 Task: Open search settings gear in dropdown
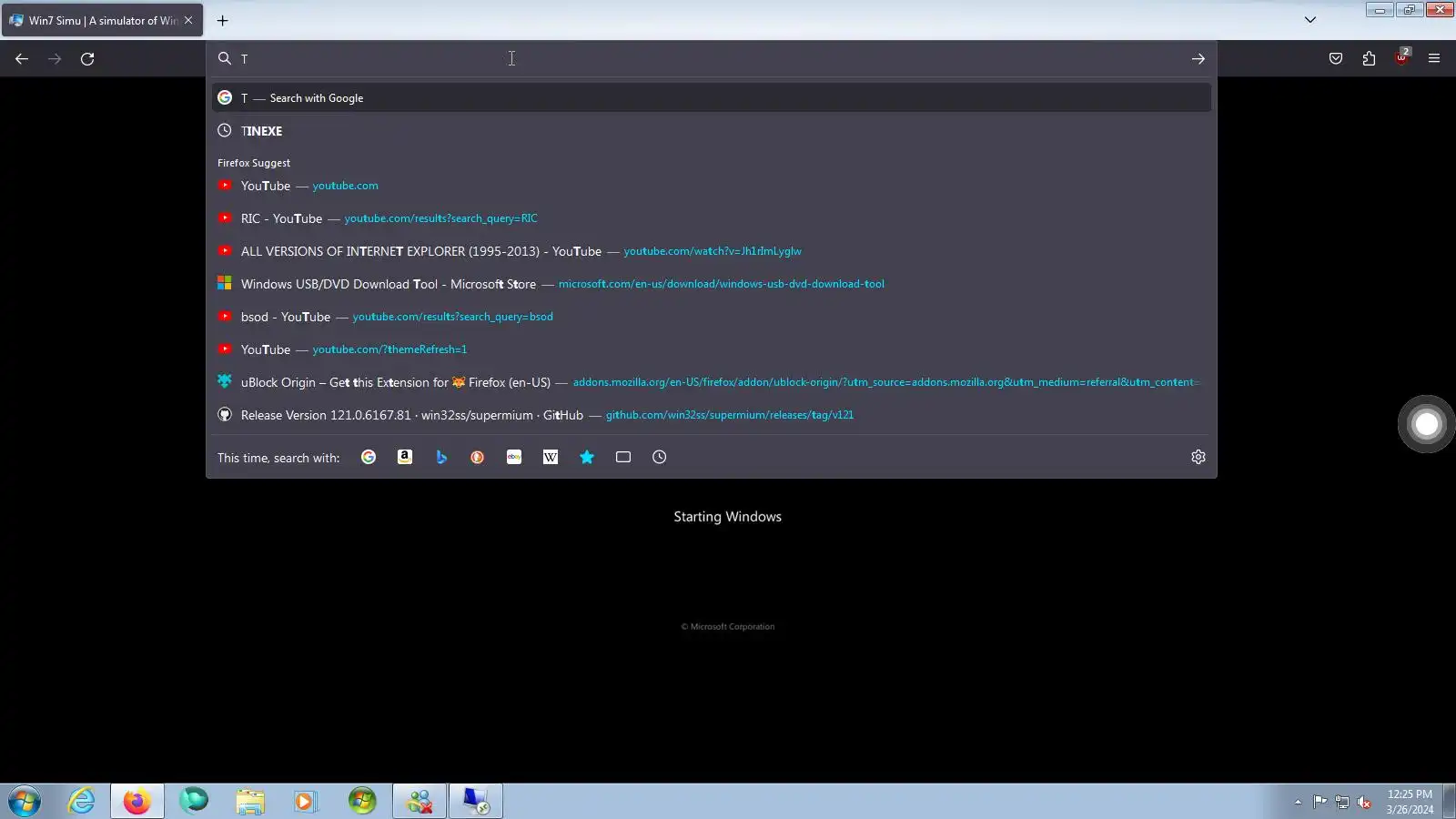pos(1198,457)
